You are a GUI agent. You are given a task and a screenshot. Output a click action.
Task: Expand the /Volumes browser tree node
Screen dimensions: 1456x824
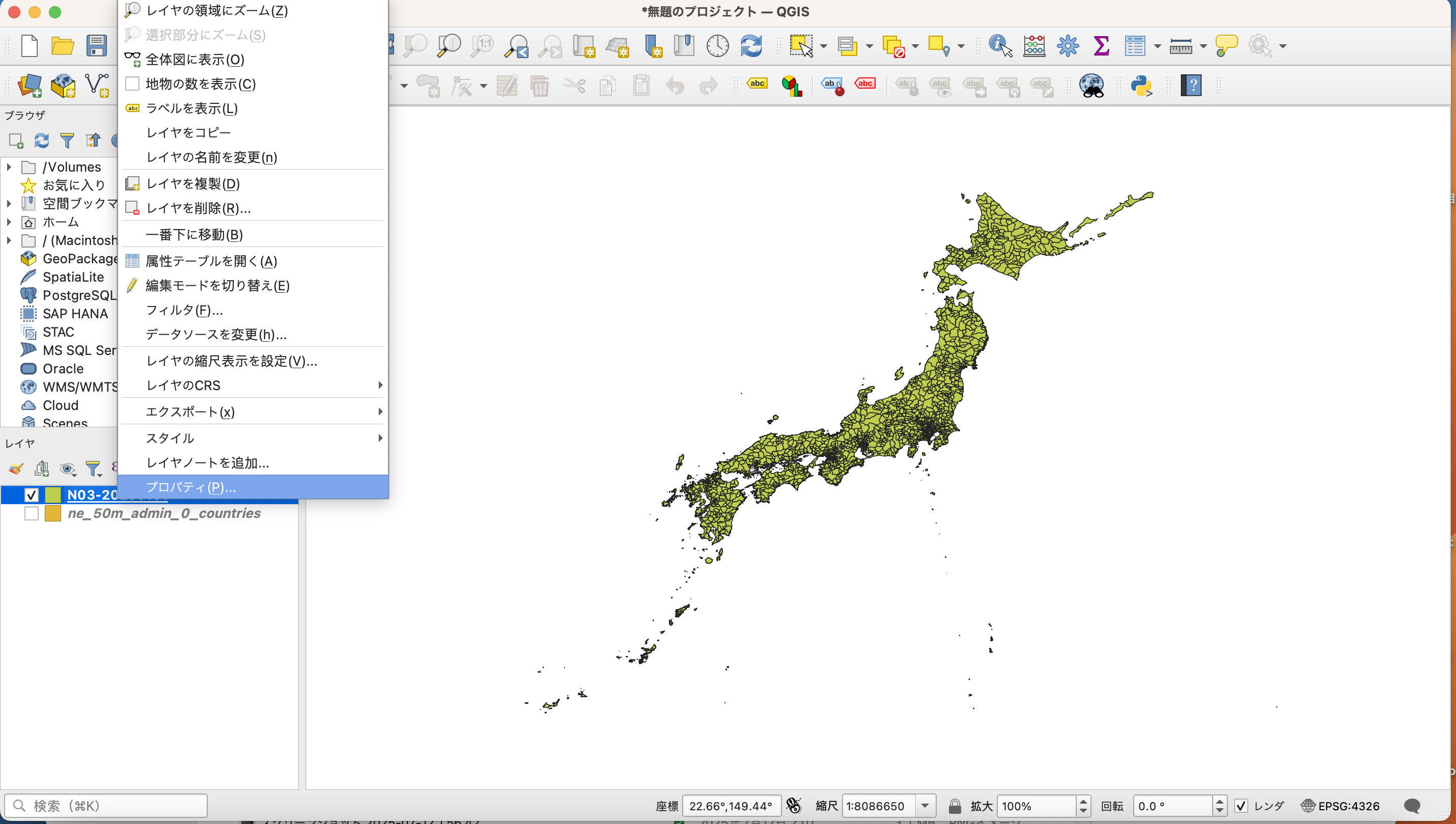tap(9, 167)
